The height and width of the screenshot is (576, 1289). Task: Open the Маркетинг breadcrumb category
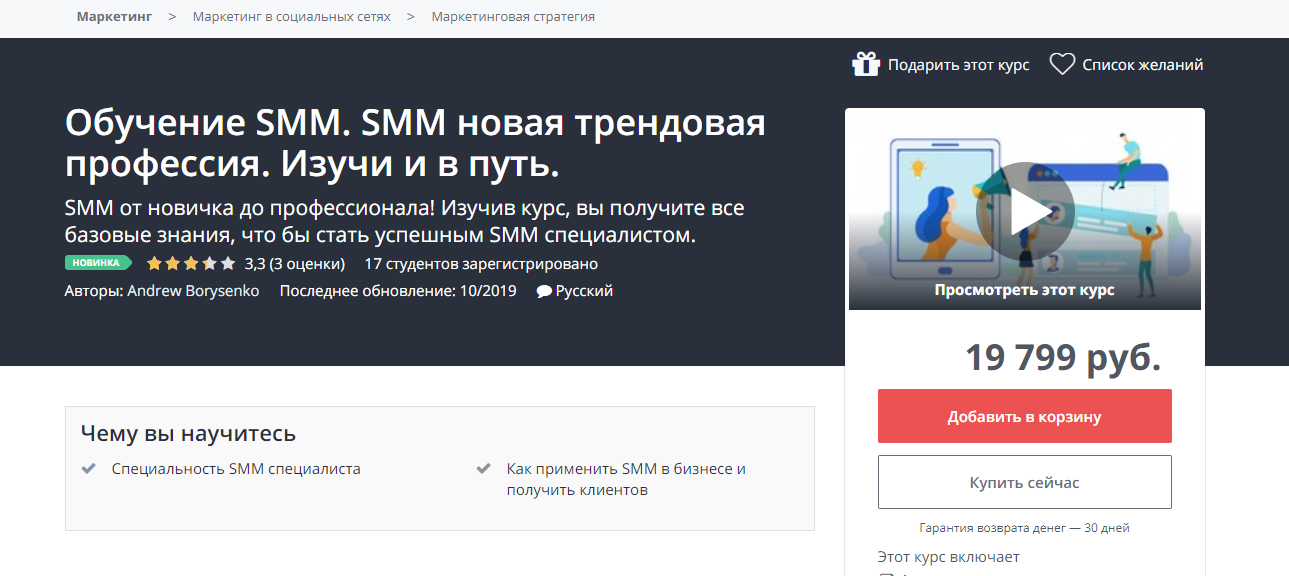(x=114, y=17)
